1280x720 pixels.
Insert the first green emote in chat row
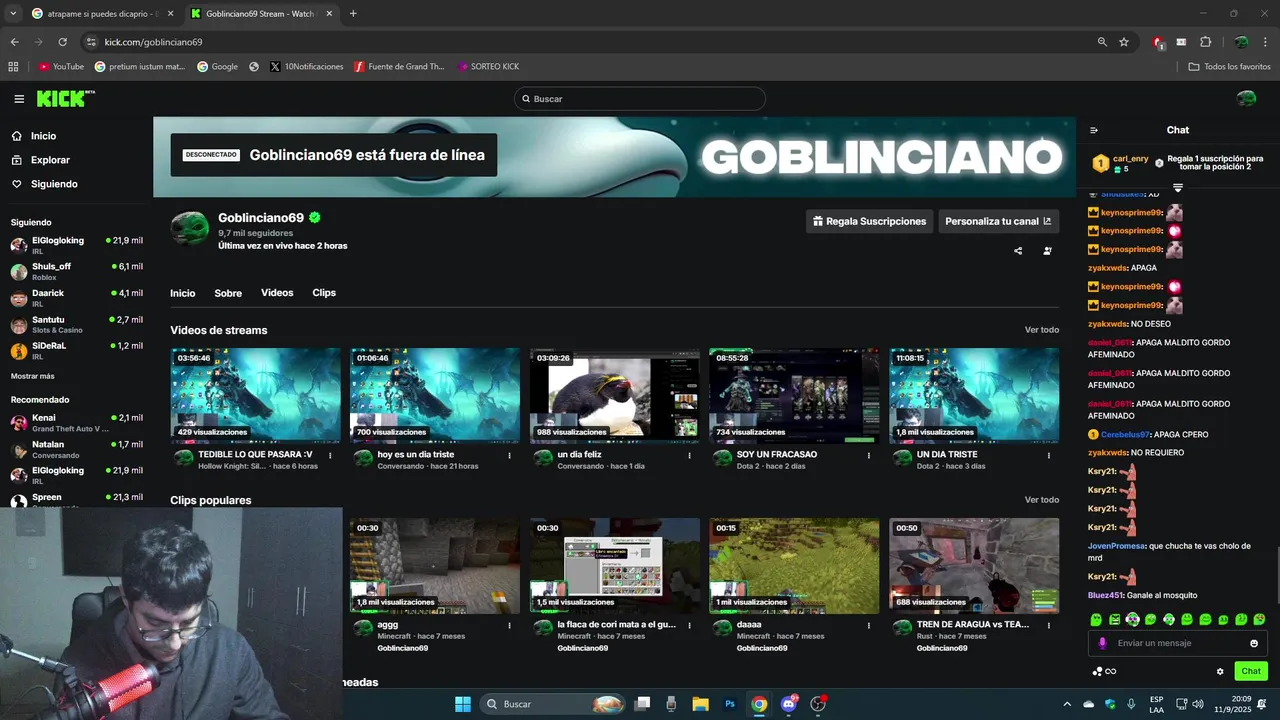coord(1096,620)
